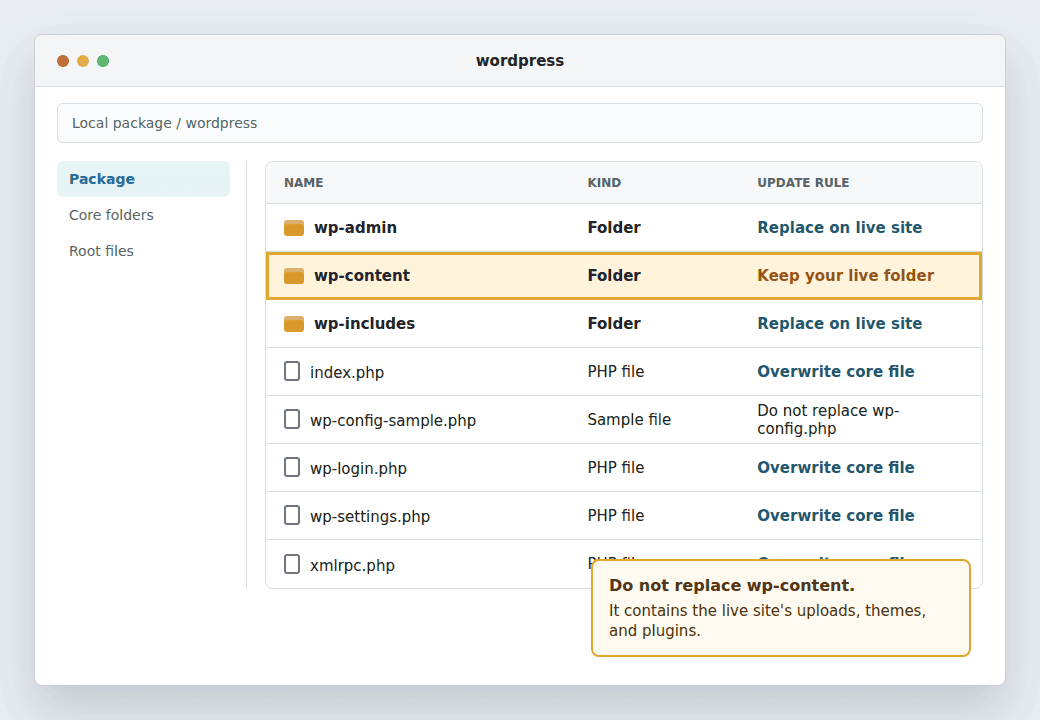Select the wp-includes folder name
Image resolution: width=1040 pixels, height=720 pixels.
[364, 324]
